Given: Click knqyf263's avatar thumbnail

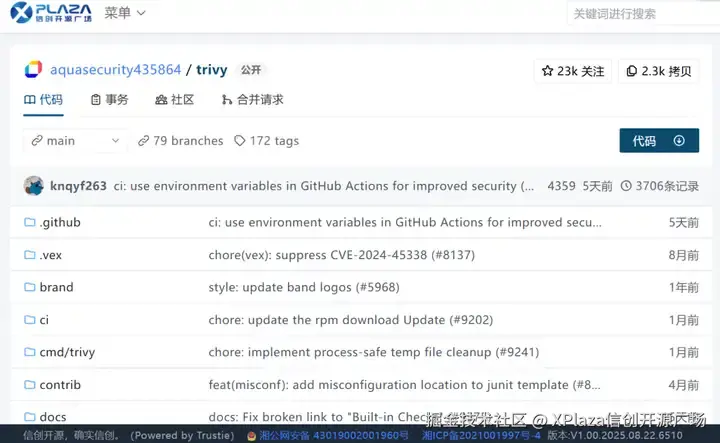Looking at the screenshot, I should (34, 186).
